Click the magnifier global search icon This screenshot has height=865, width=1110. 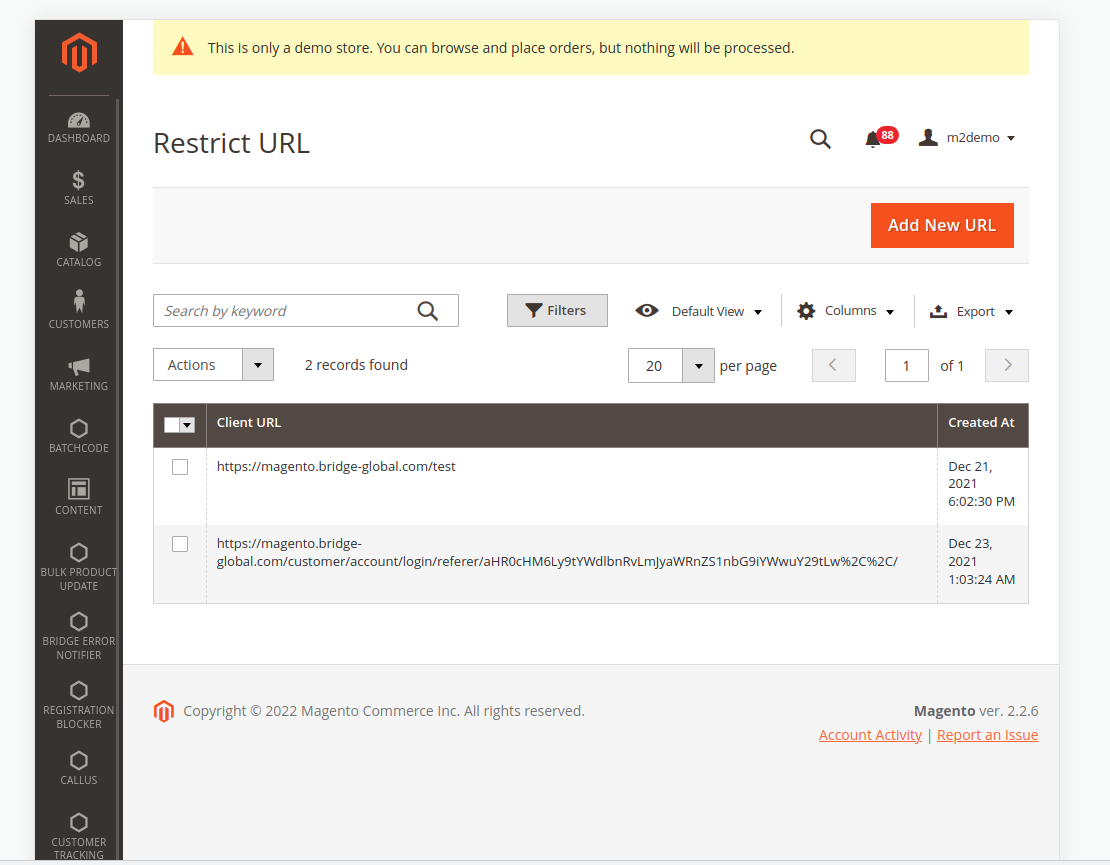pyautogui.click(x=820, y=139)
